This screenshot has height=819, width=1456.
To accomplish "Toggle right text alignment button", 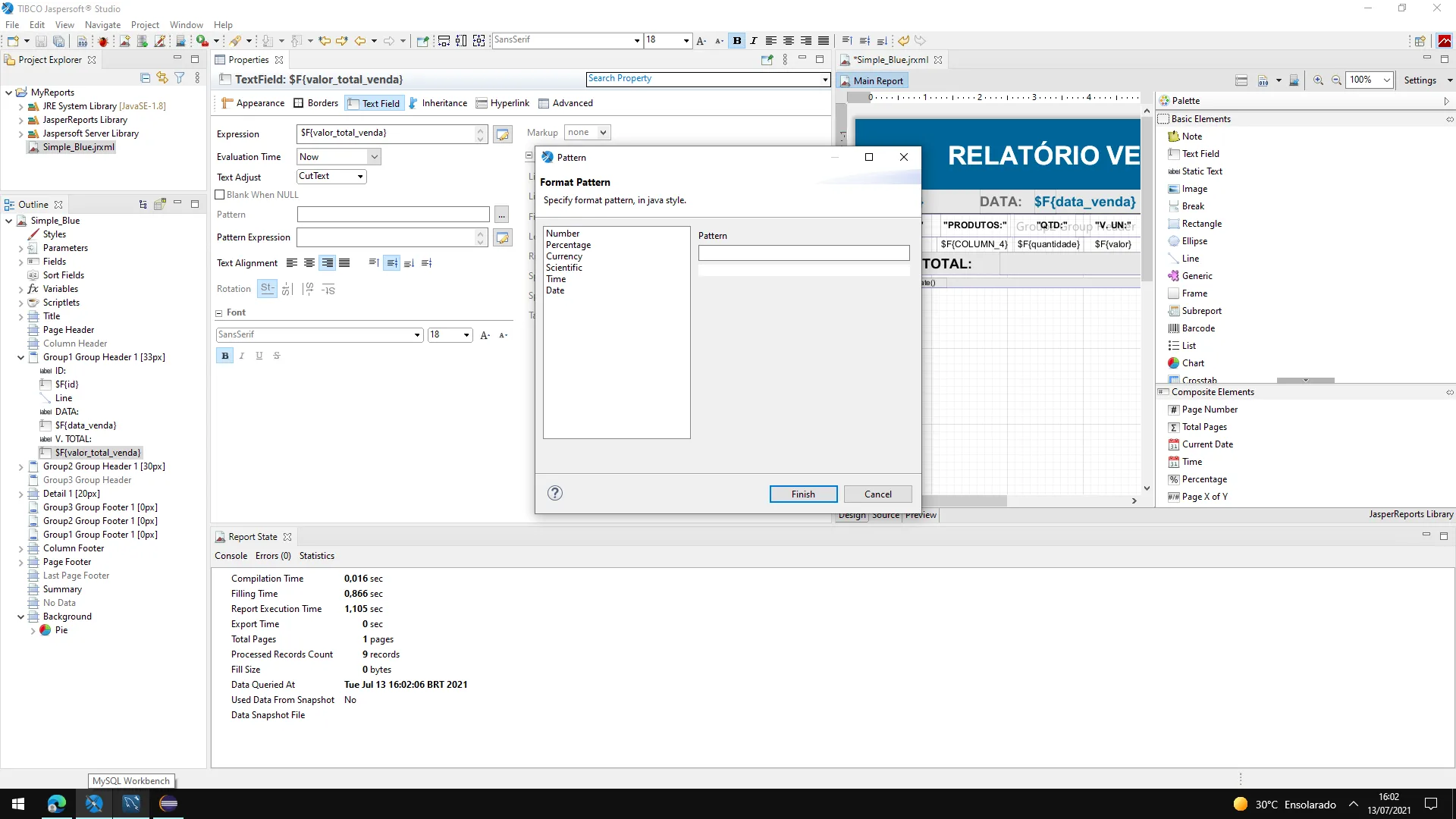I will click(327, 263).
